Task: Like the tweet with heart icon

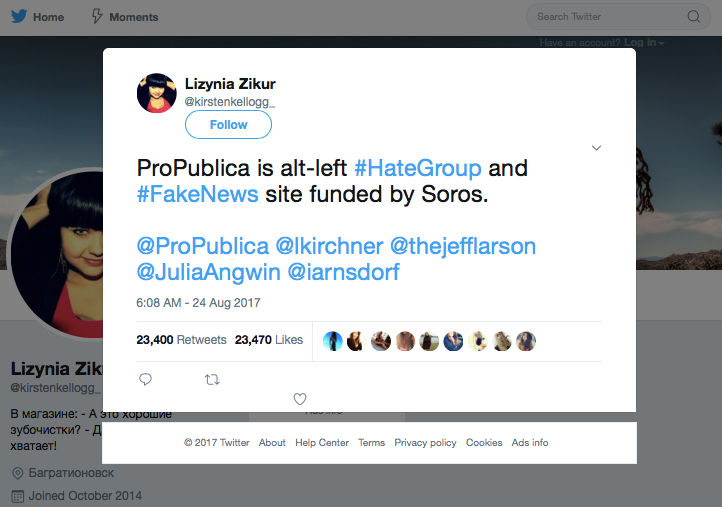Action: coord(300,399)
